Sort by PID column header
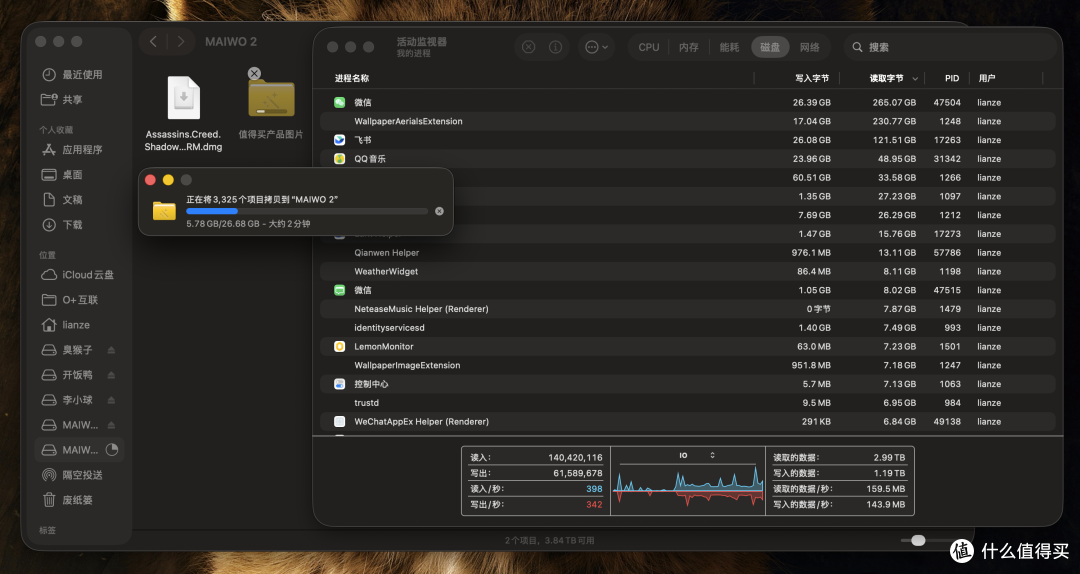Screen dimensions: 1080x574 tap(952, 79)
